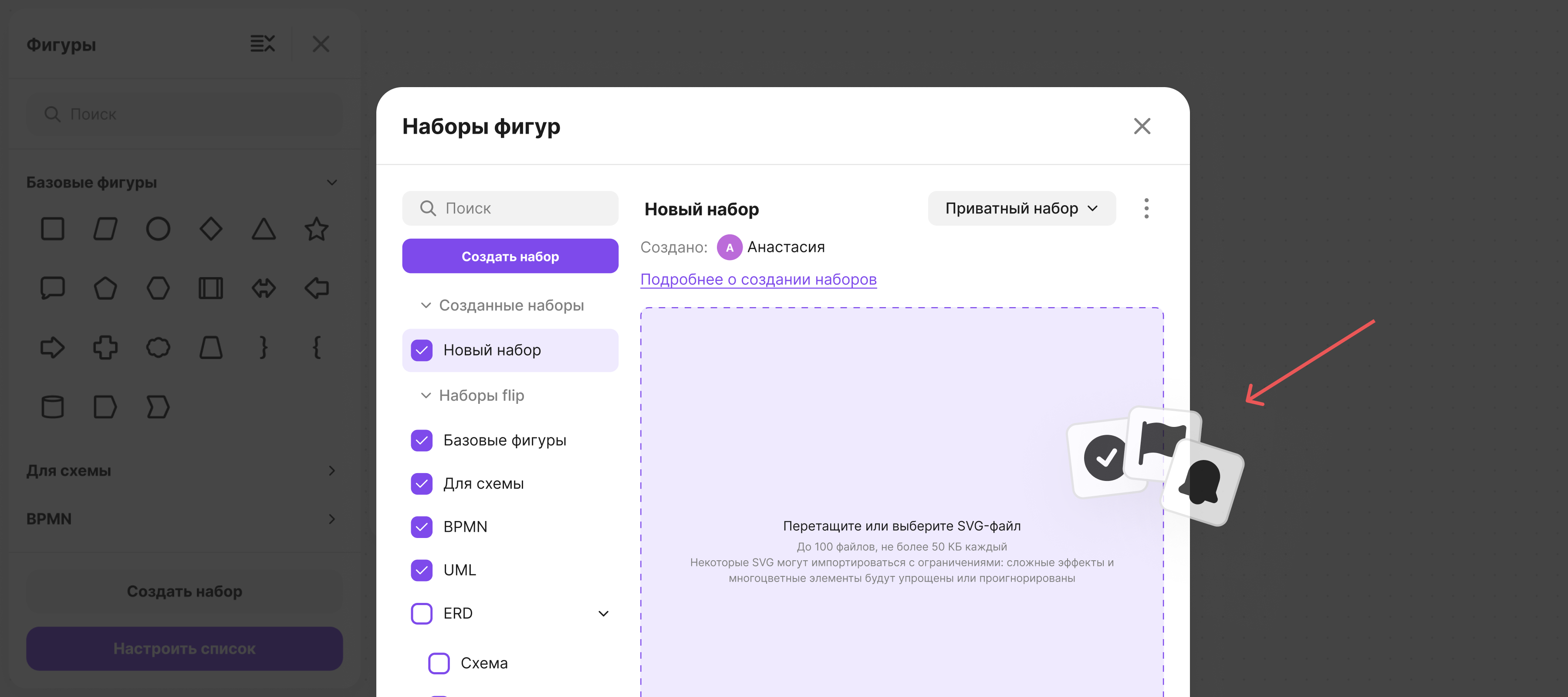The height and width of the screenshot is (697, 1568).
Task: Select the cut-corner card shape
Action: 105,406
